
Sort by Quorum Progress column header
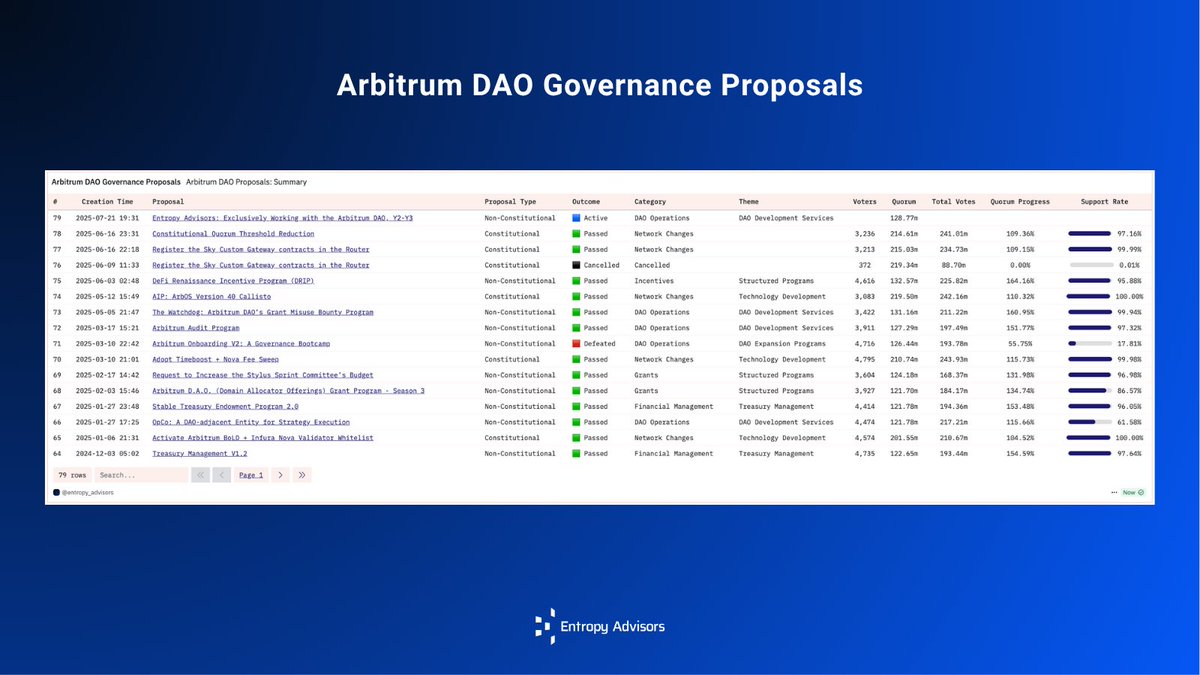coord(1020,201)
